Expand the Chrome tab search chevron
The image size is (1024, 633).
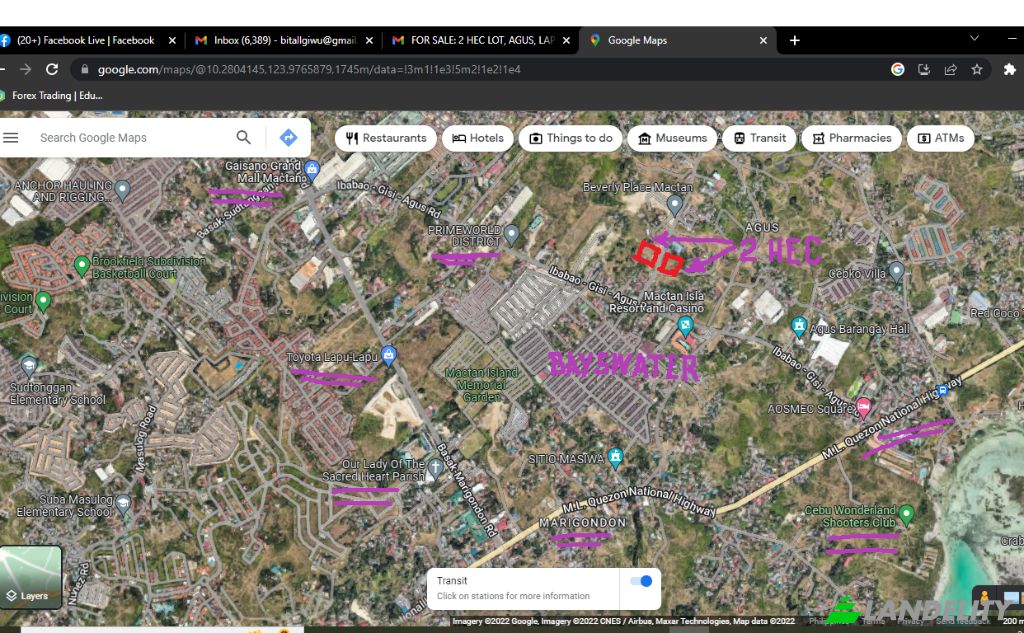click(974, 39)
